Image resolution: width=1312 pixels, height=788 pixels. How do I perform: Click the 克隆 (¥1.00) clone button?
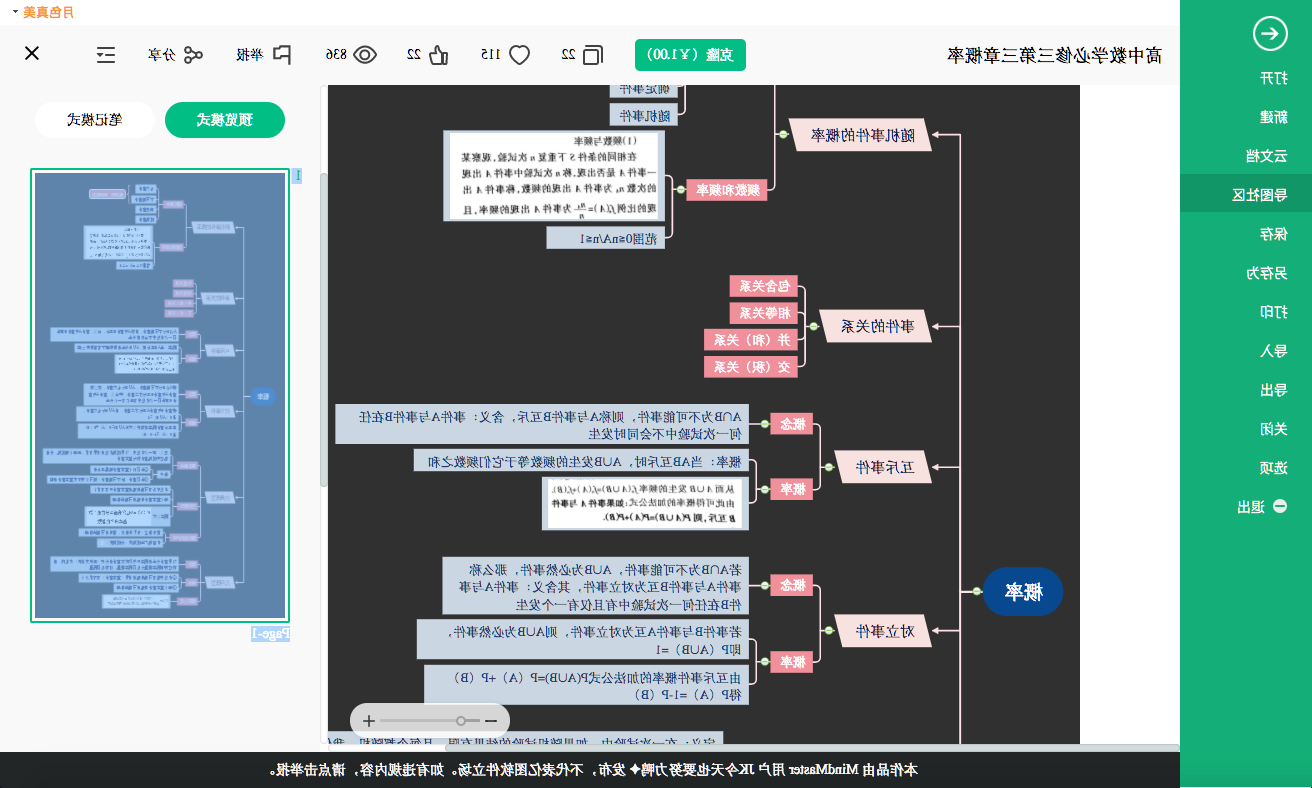pos(690,54)
